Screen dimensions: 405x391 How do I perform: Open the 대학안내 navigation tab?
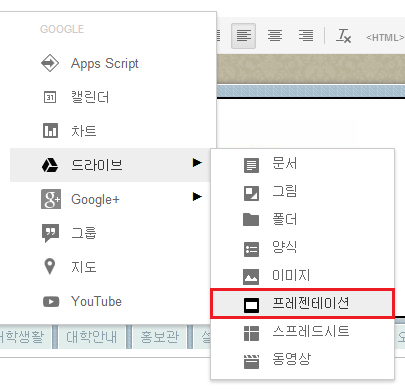92,337
